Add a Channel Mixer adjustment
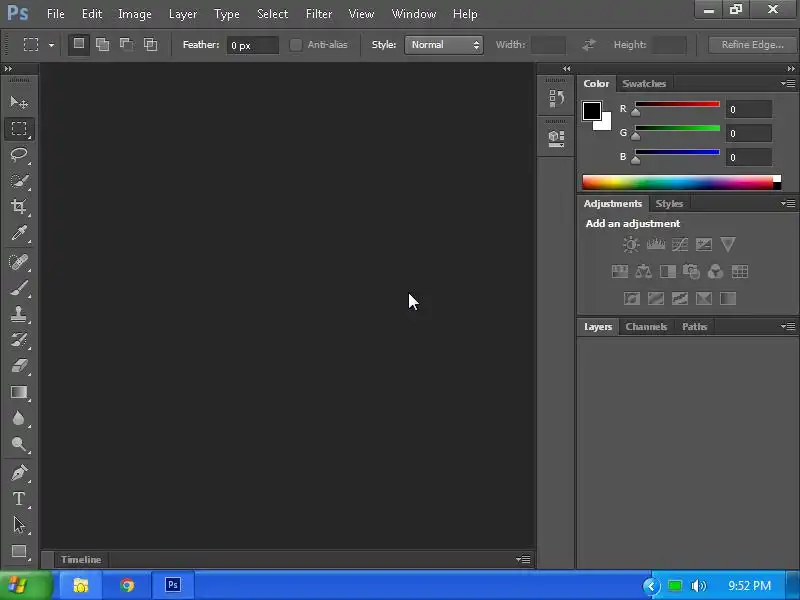This screenshot has width=800, height=600. pos(715,271)
